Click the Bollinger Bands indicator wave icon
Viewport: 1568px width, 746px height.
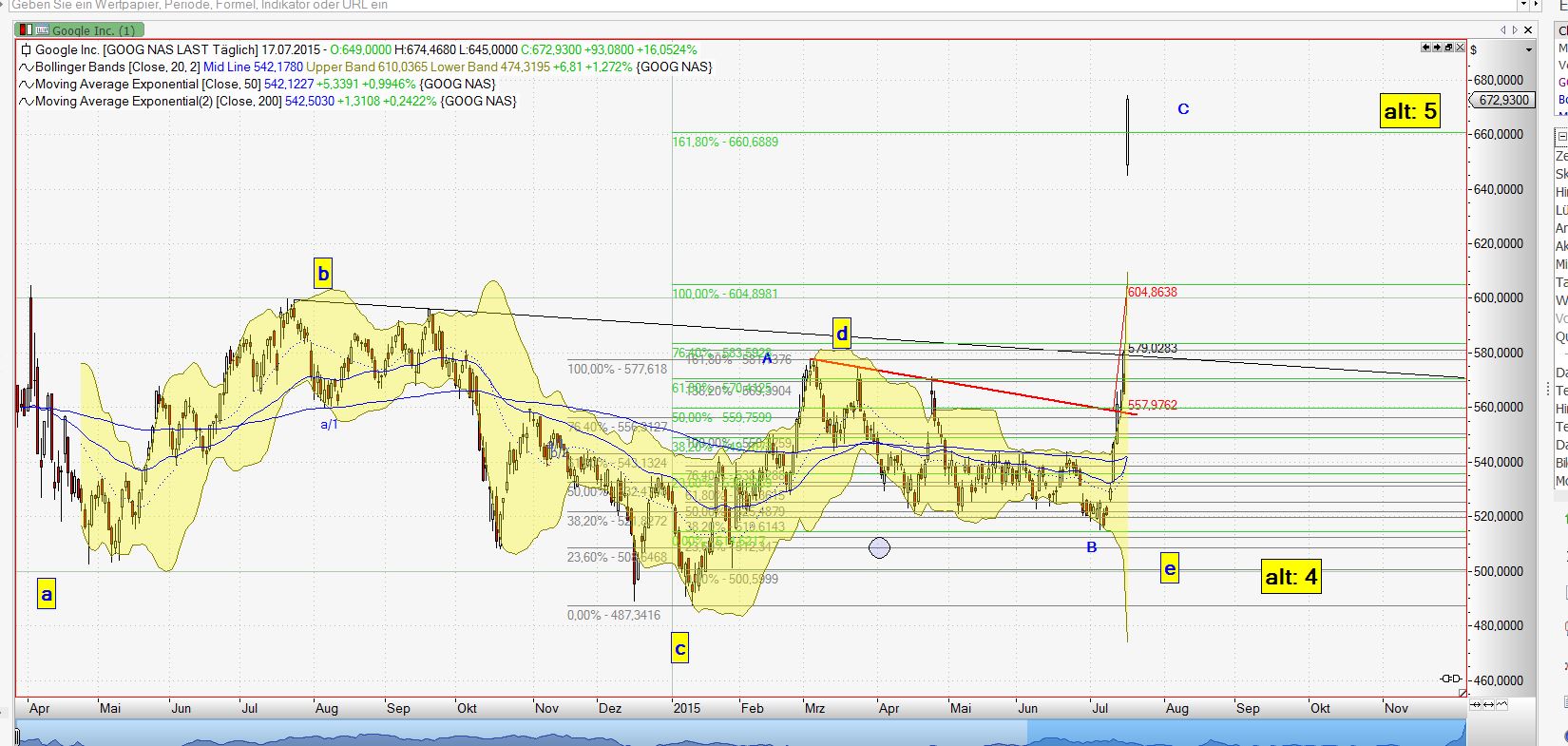[x=27, y=67]
